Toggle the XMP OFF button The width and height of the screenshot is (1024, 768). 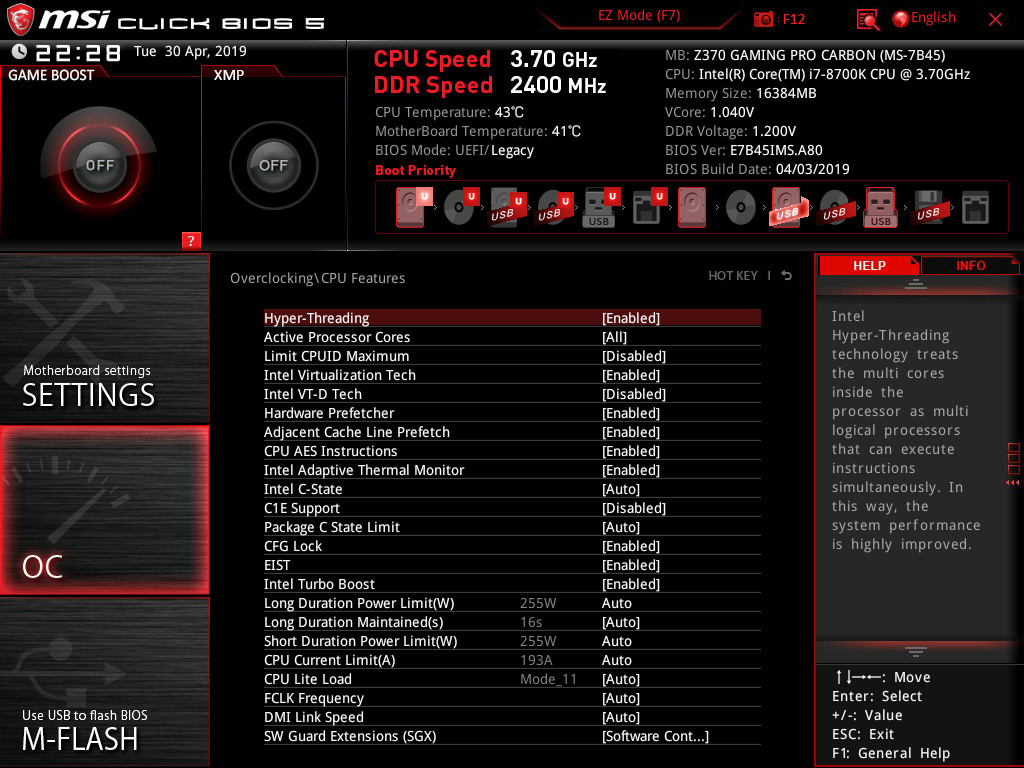point(273,165)
